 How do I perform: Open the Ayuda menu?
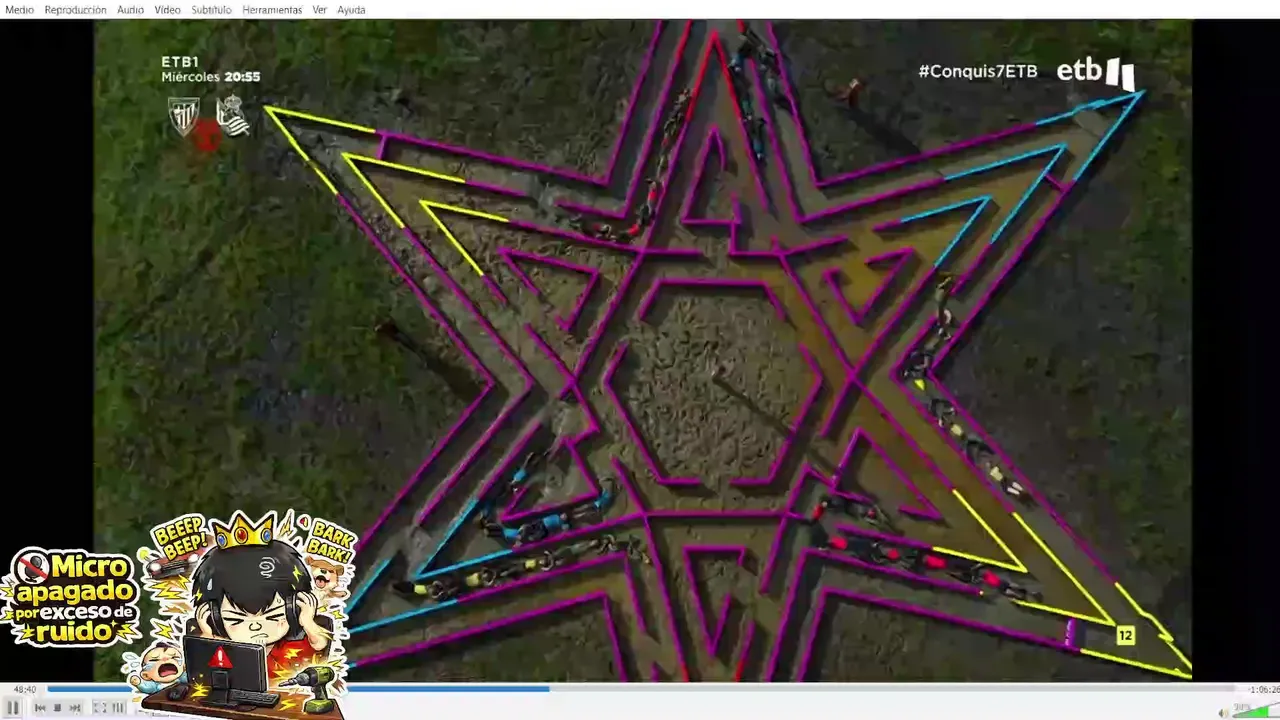click(x=351, y=9)
